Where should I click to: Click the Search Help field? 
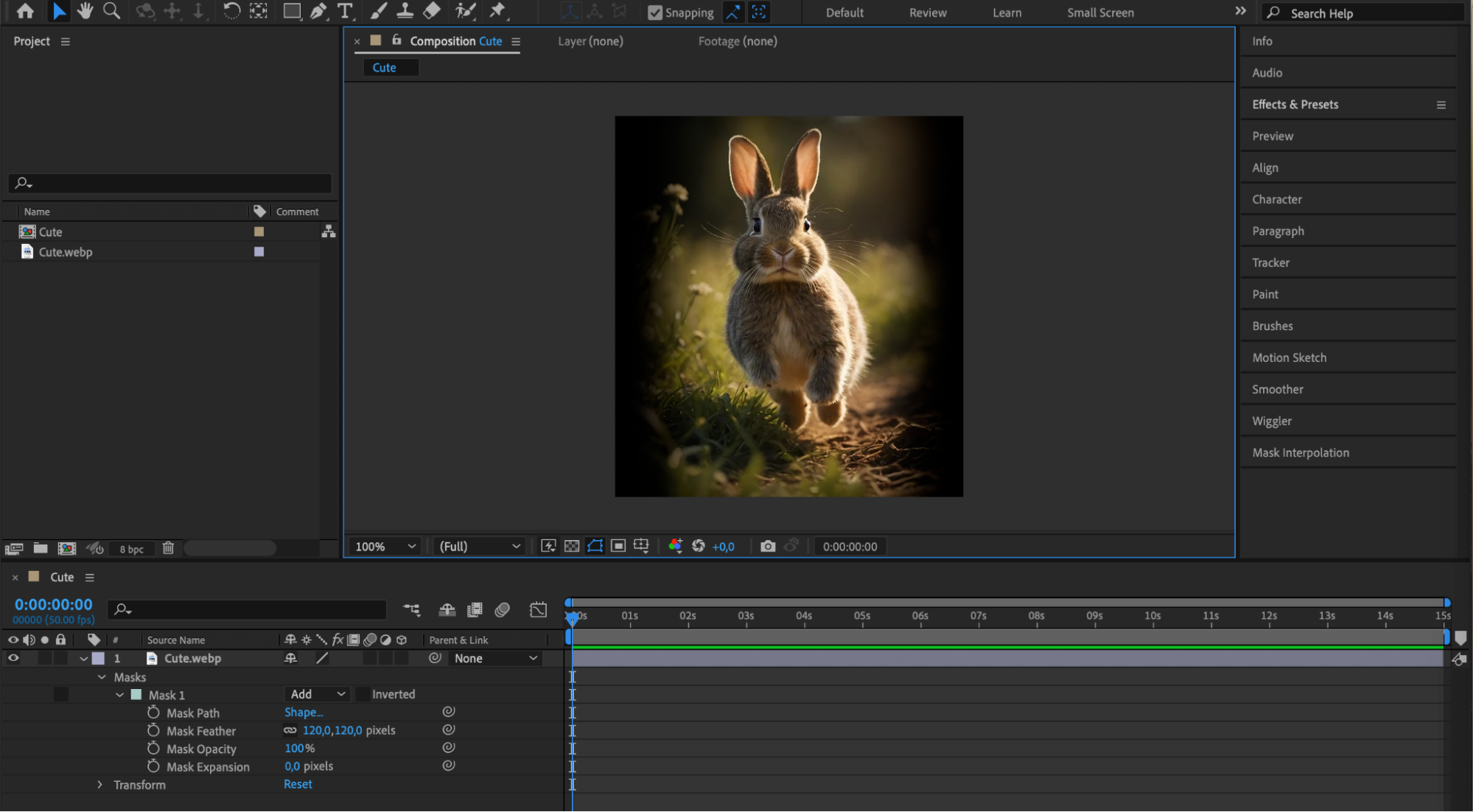click(1365, 13)
